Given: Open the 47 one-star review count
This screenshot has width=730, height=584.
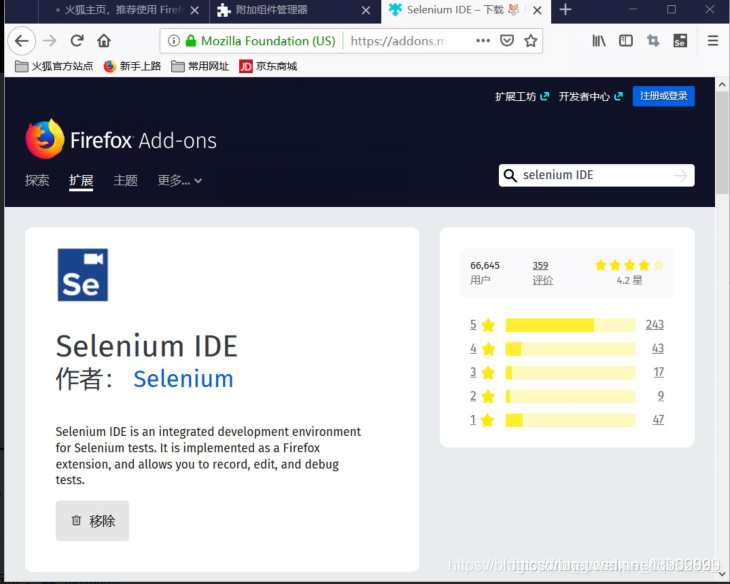Looking at the screenshot, I should (658, 420).
